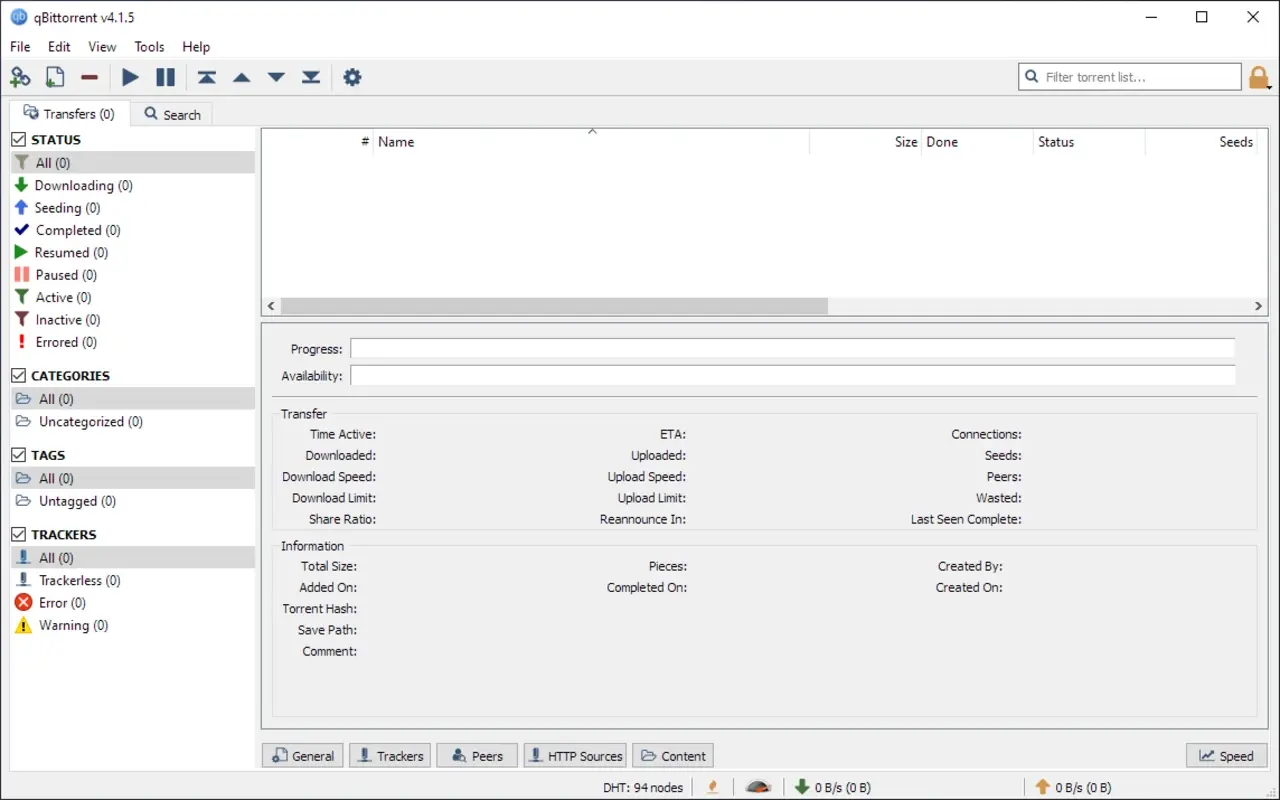
Task: Toggle the TRACKERS section checkbox
Action: tap(17, 534)
